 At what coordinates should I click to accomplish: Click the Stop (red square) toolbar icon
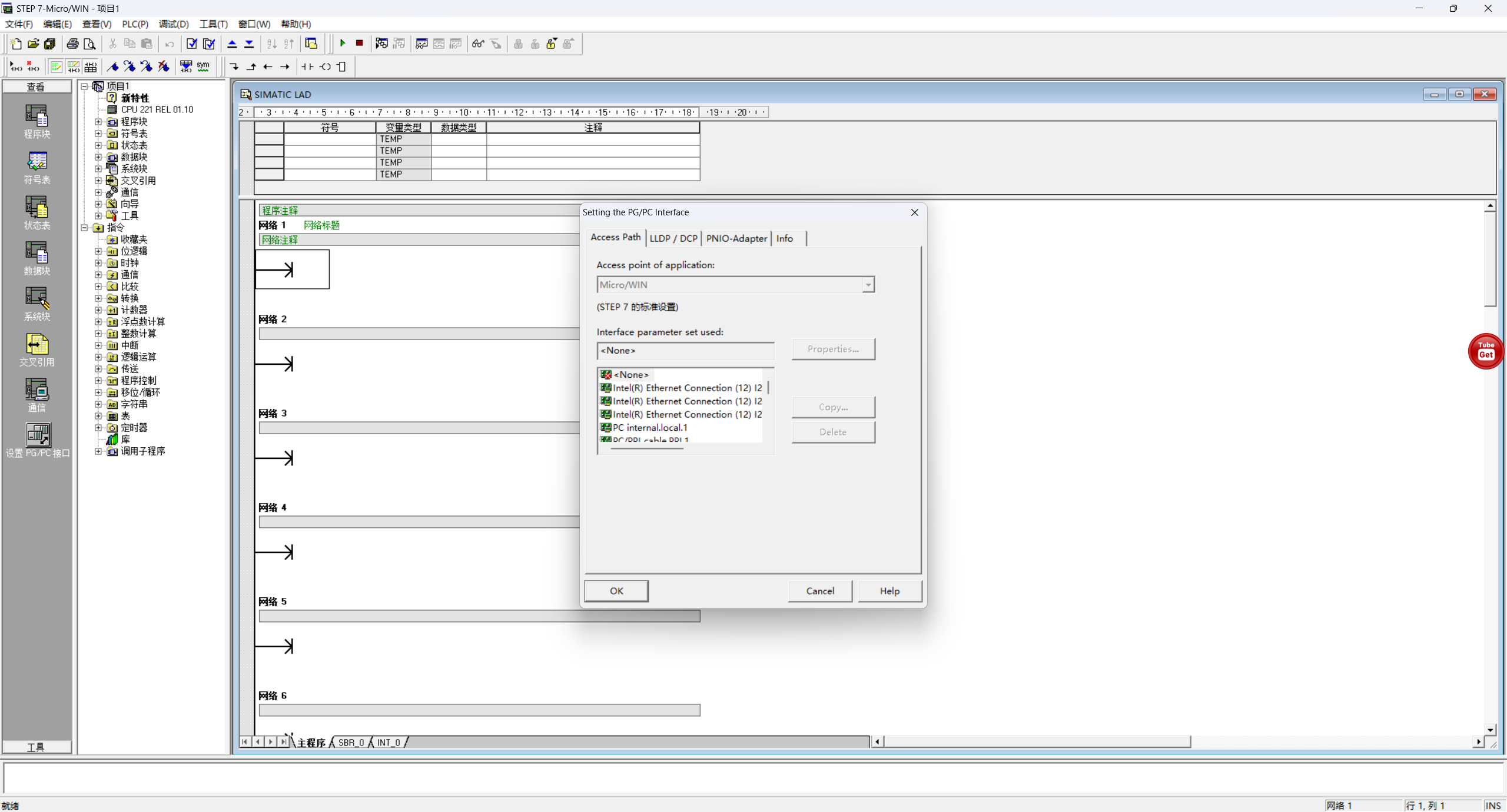click(x=359, y=44)
